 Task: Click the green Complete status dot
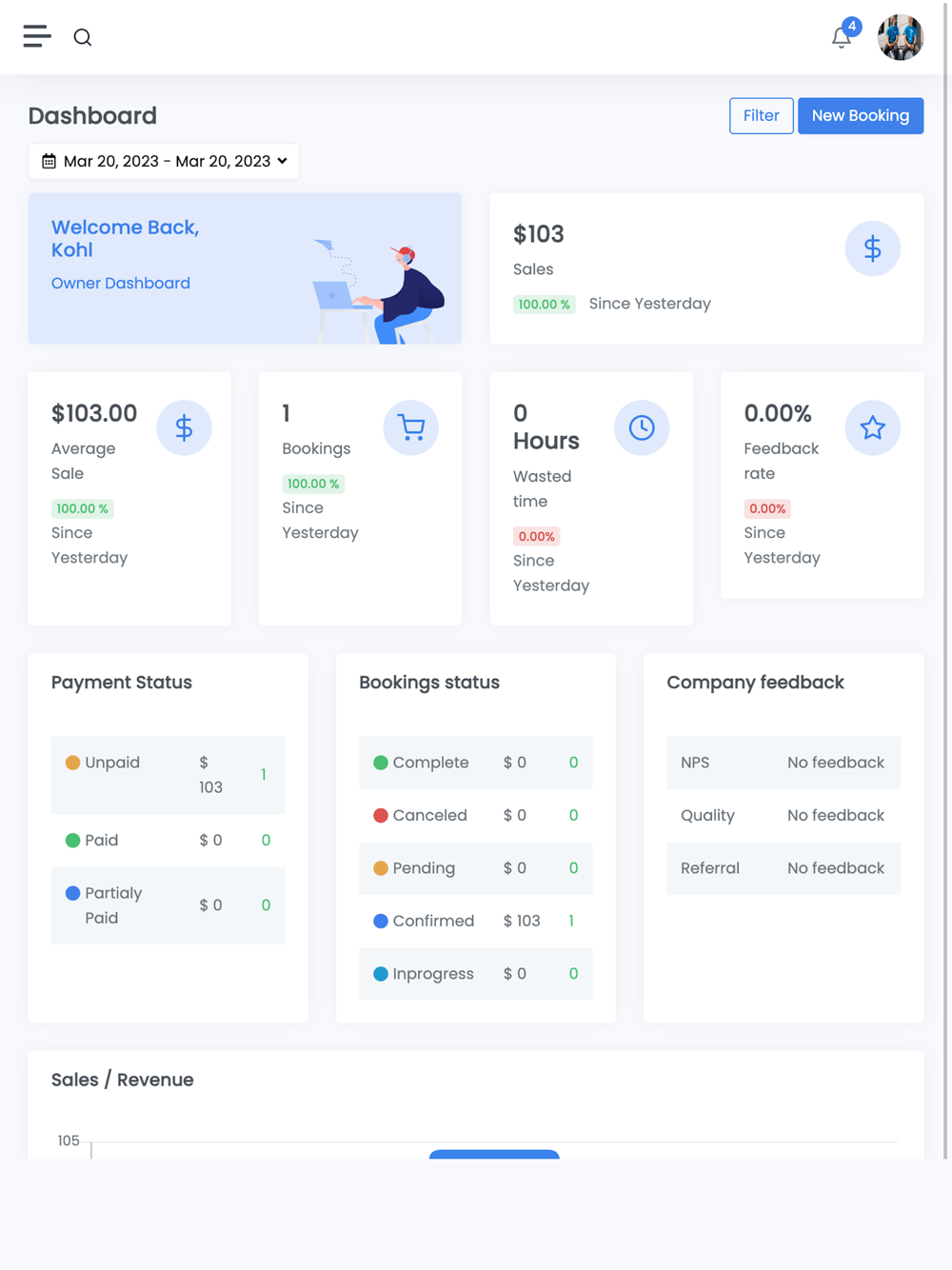coord(381,763)
